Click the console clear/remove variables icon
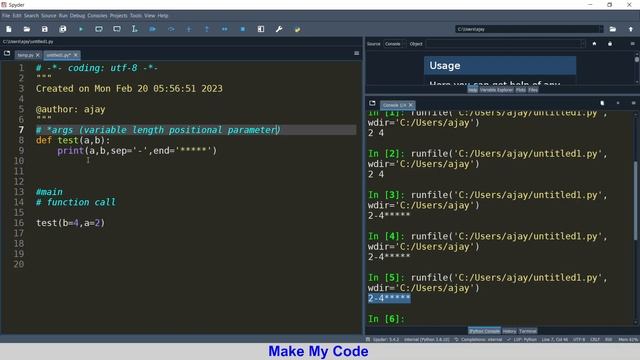Screen dimensions: 640x360 click(602, 103)
